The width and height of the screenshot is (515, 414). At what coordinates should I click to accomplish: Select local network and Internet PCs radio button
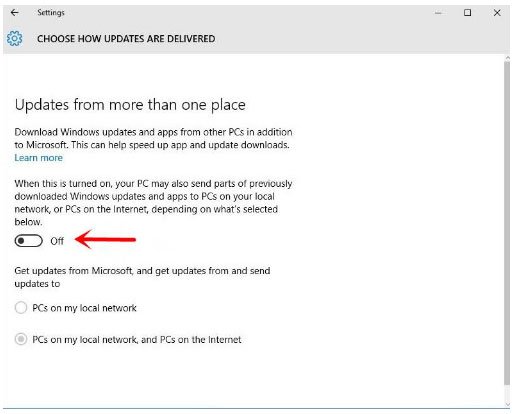(x=21, y=339)
